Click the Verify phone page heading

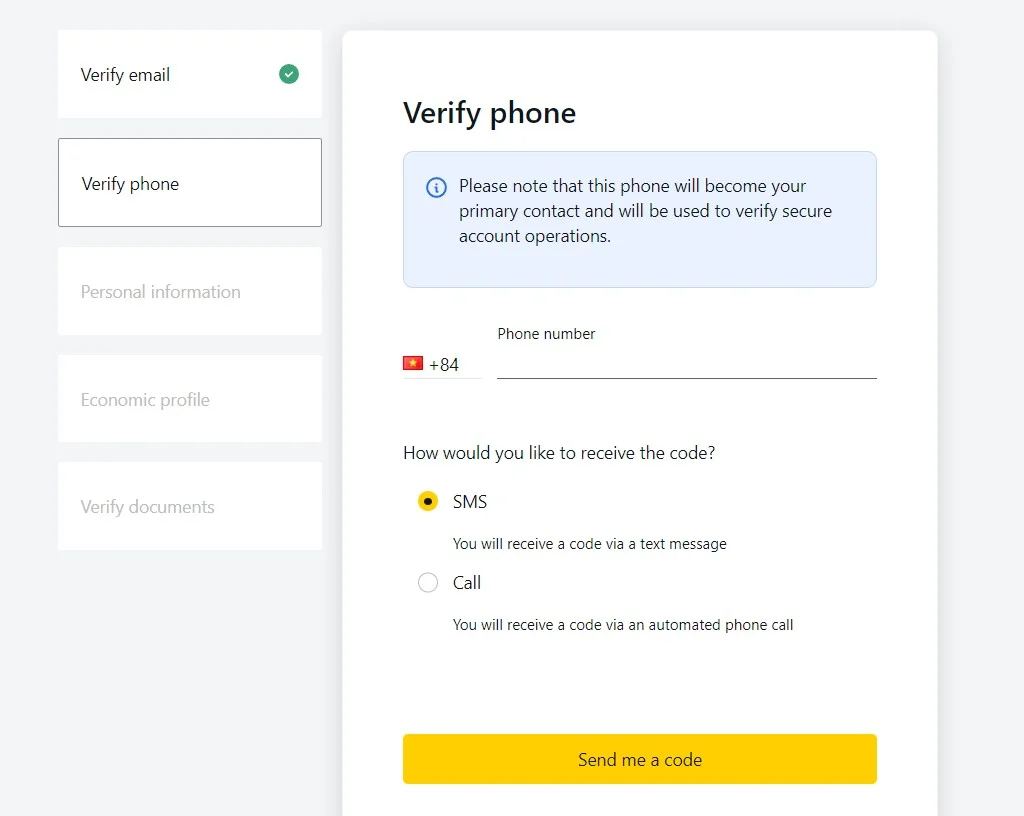(x=489, y=113)
